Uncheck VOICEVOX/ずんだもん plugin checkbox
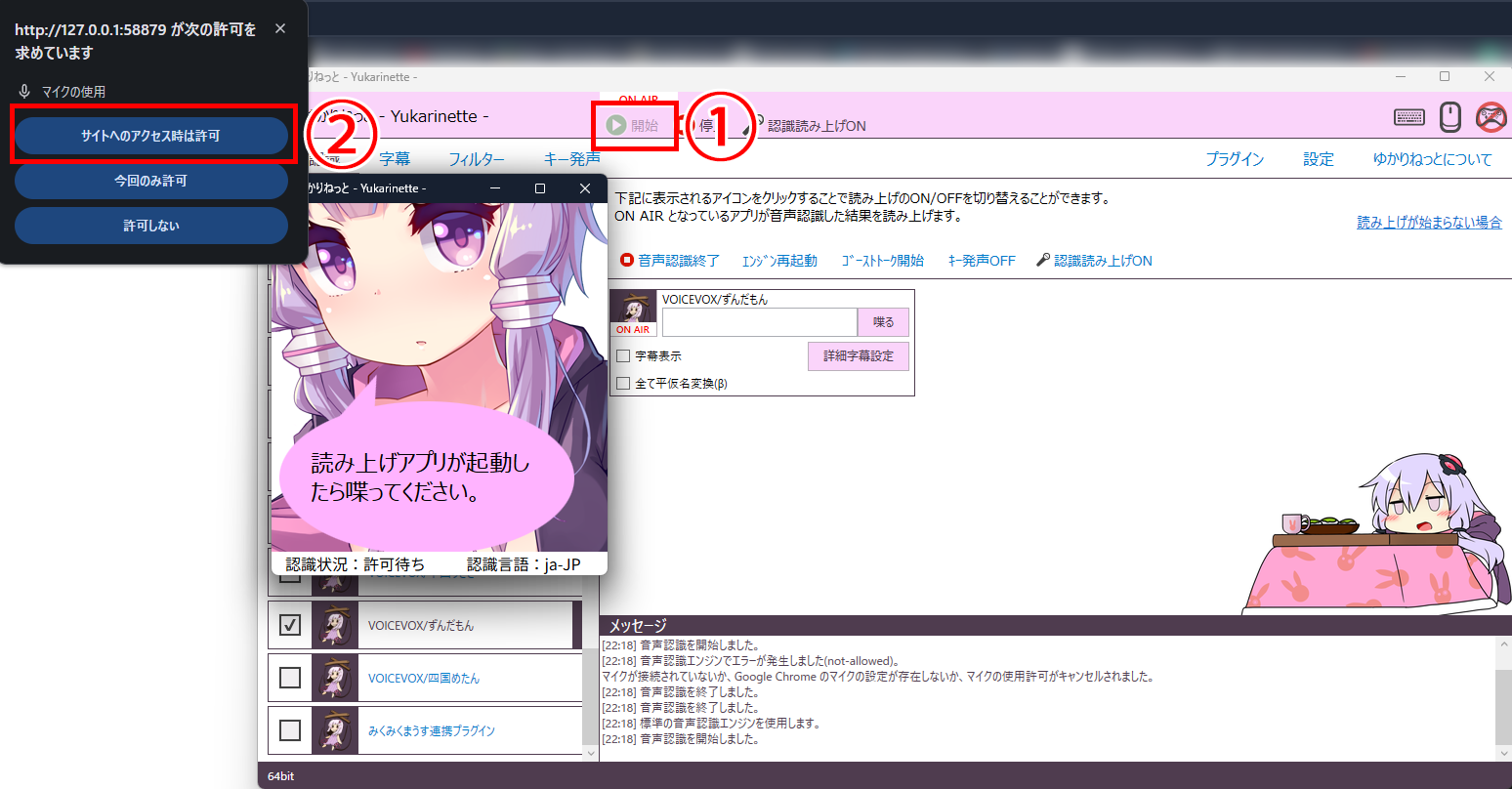 [x=290, y=625]
